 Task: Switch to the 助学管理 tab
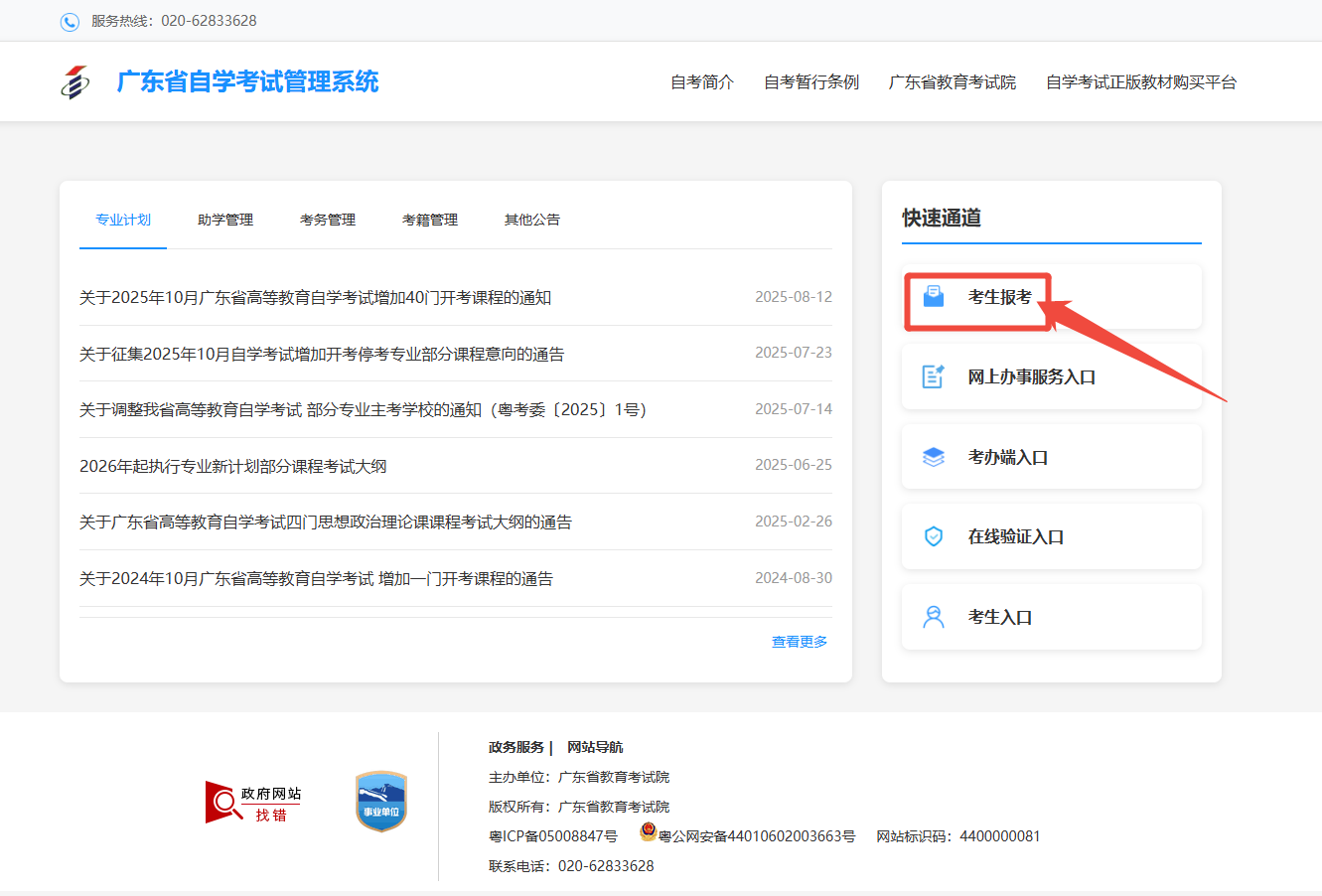pos(224,220)
